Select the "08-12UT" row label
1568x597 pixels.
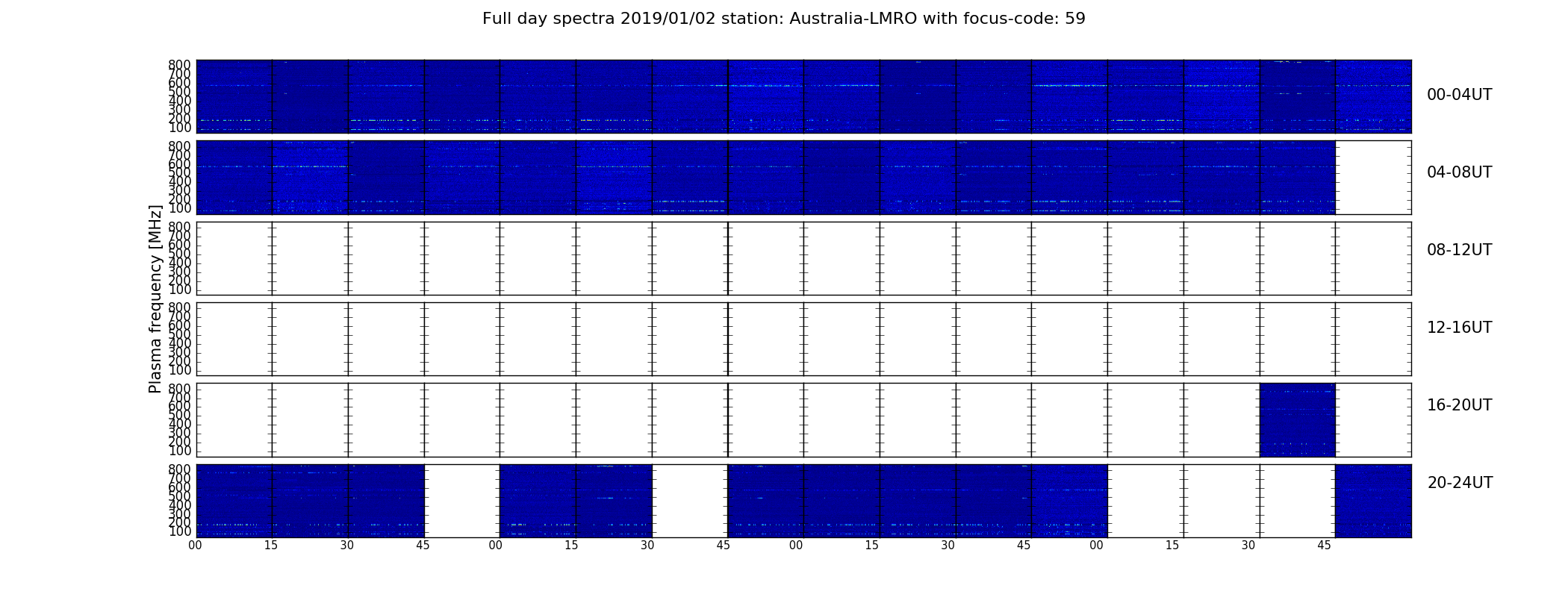(1459, 250)
